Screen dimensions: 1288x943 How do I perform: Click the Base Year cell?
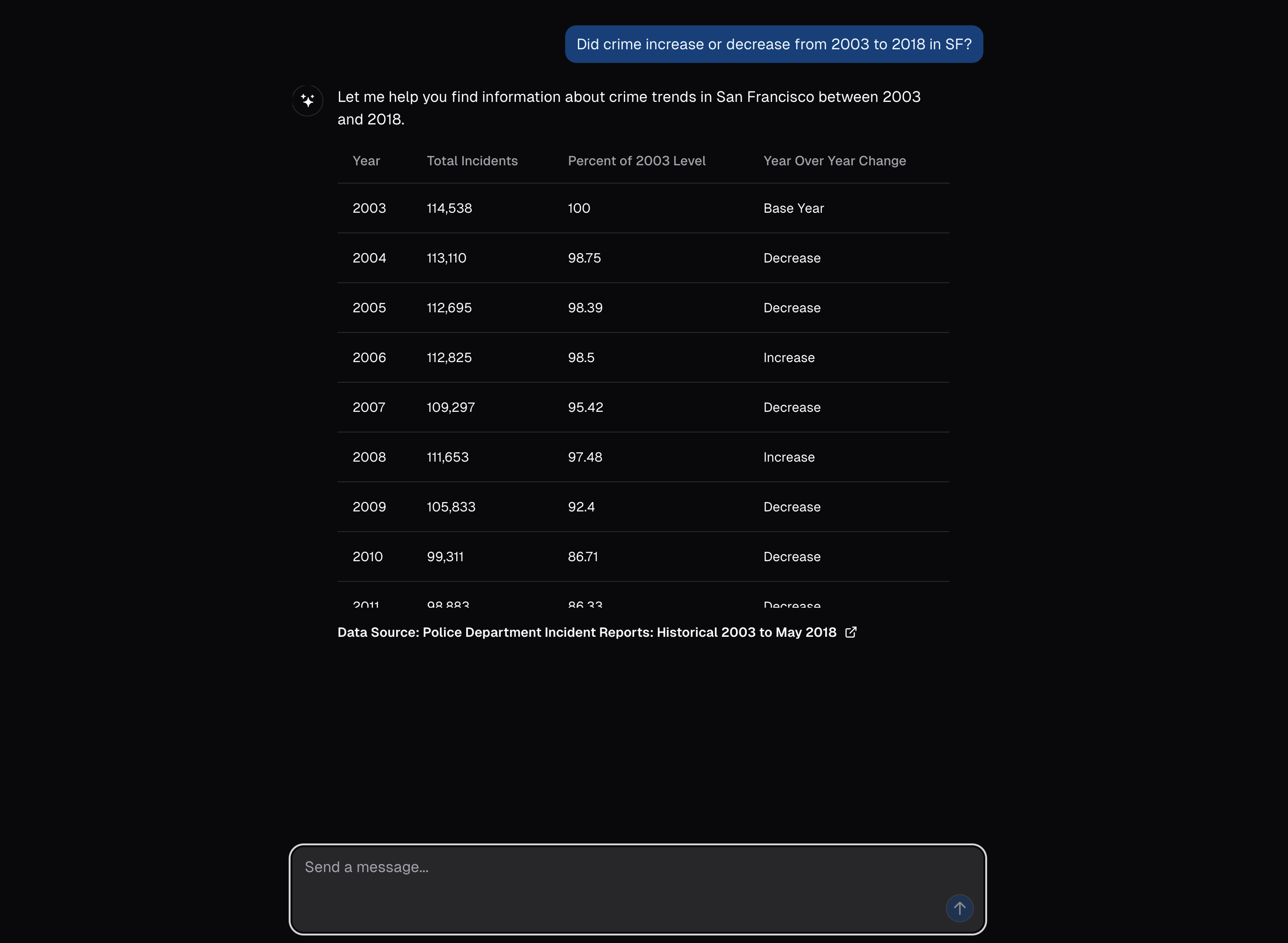click(793, 209)
